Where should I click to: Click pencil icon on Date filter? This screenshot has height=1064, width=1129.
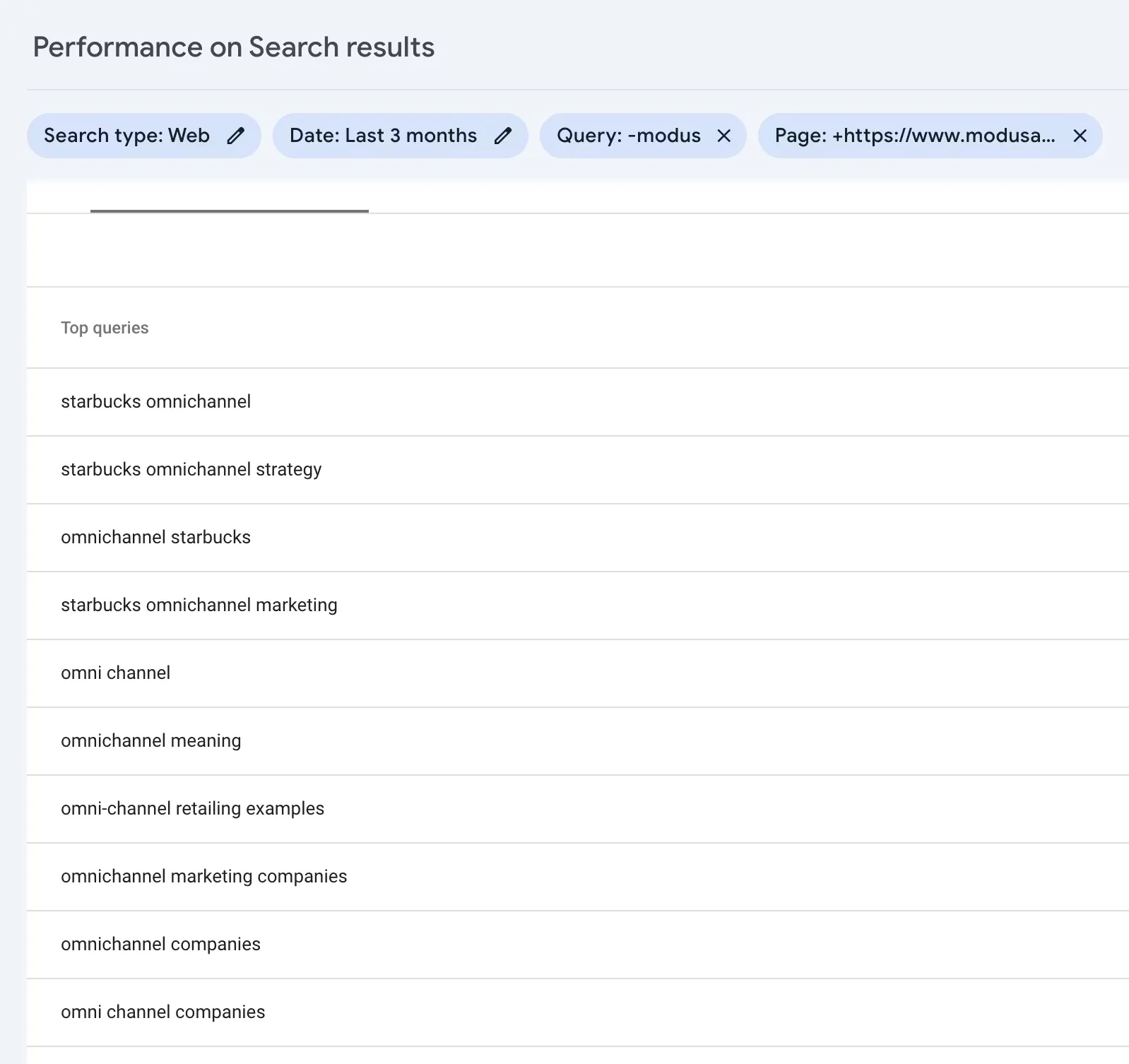point(503,136)
